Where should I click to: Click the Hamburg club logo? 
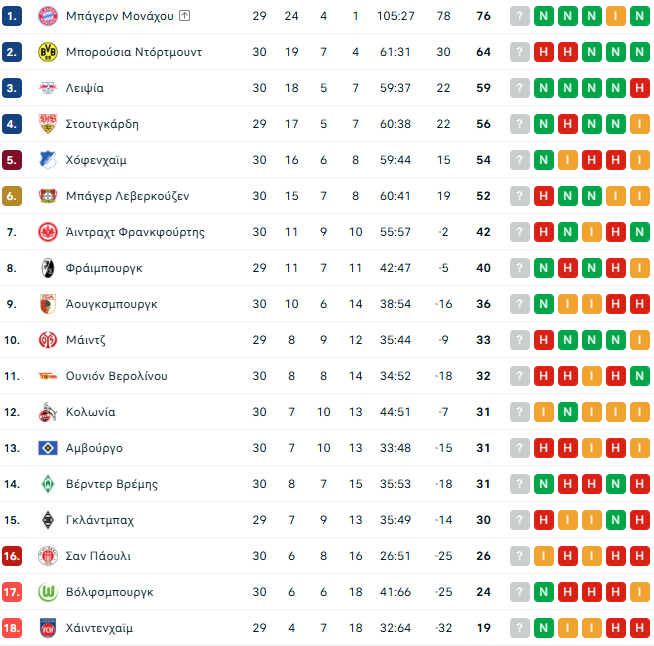[x=47, y=448]
